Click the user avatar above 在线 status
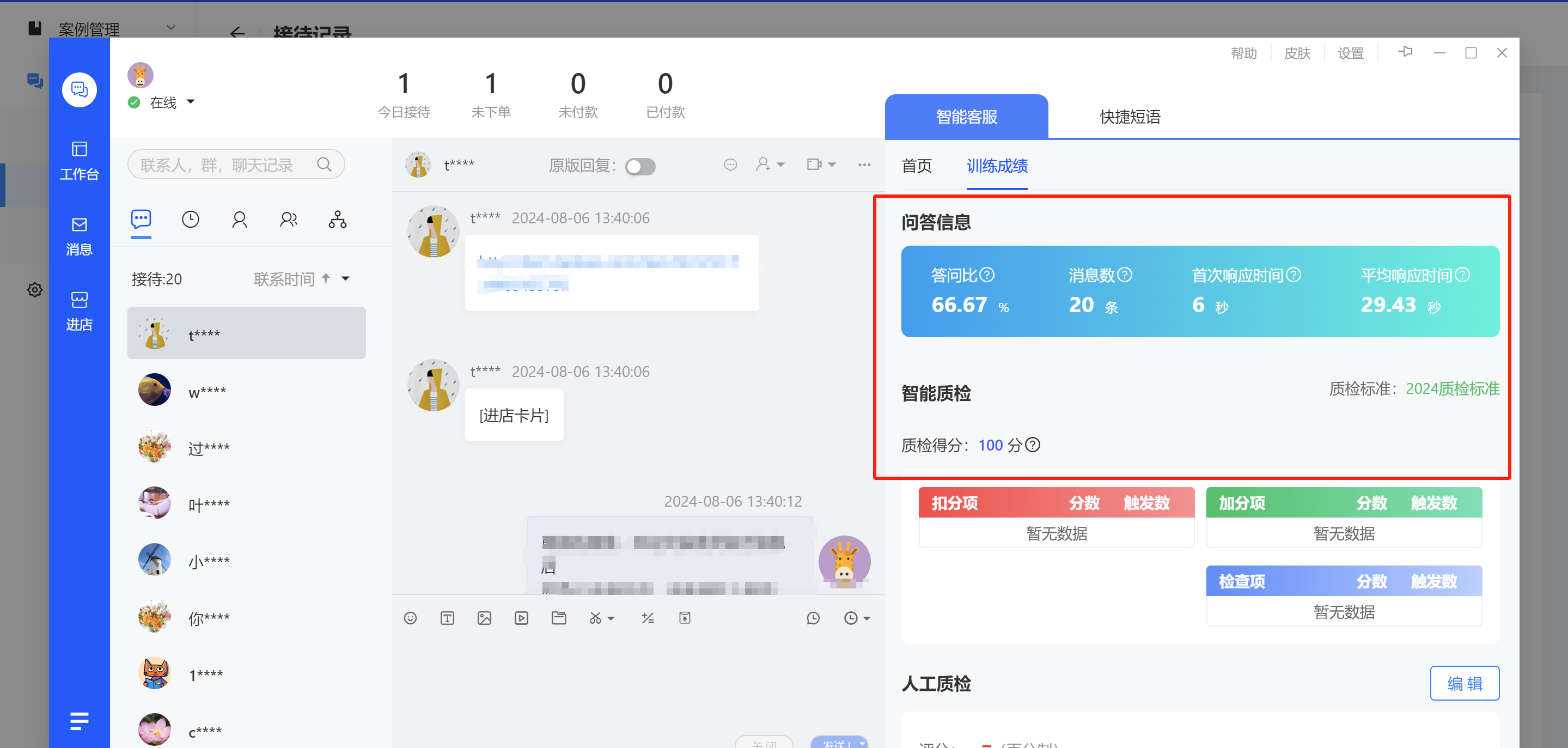The image size is (1568, 748). point(140,76)
